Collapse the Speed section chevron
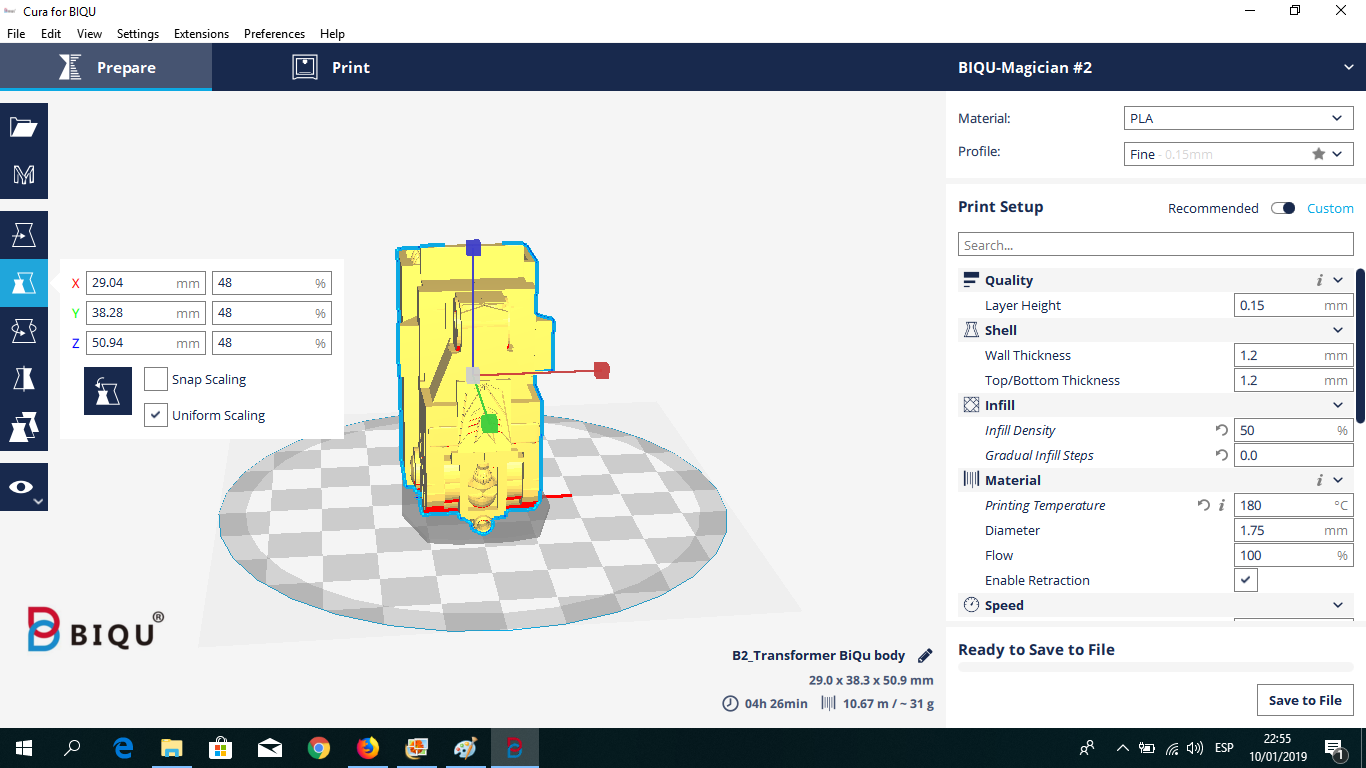This screenshot has height=768, width=1366. 1338,605
